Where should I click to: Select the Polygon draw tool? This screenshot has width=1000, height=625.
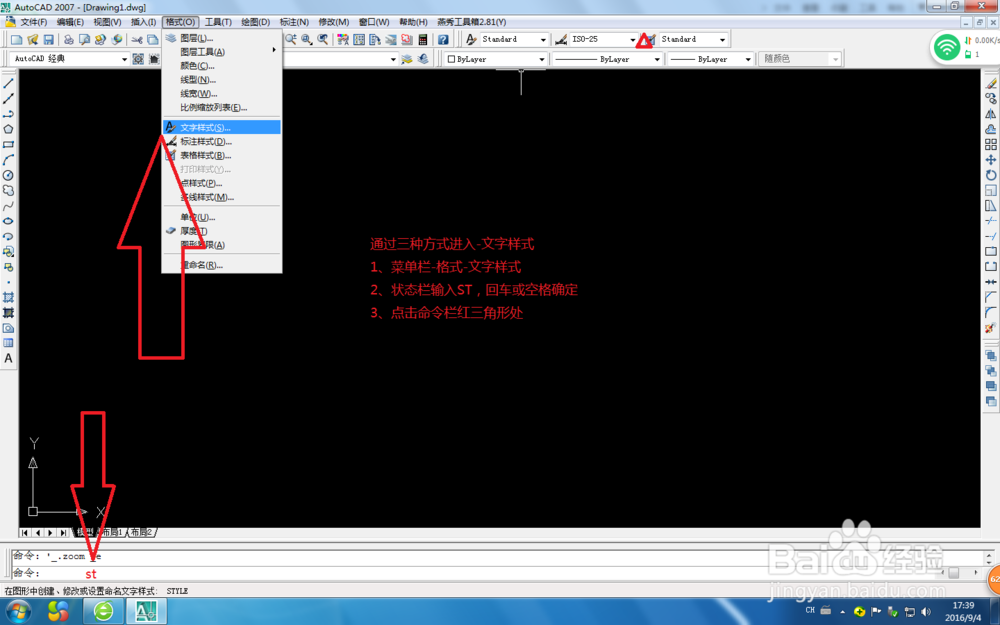[8, 129]
